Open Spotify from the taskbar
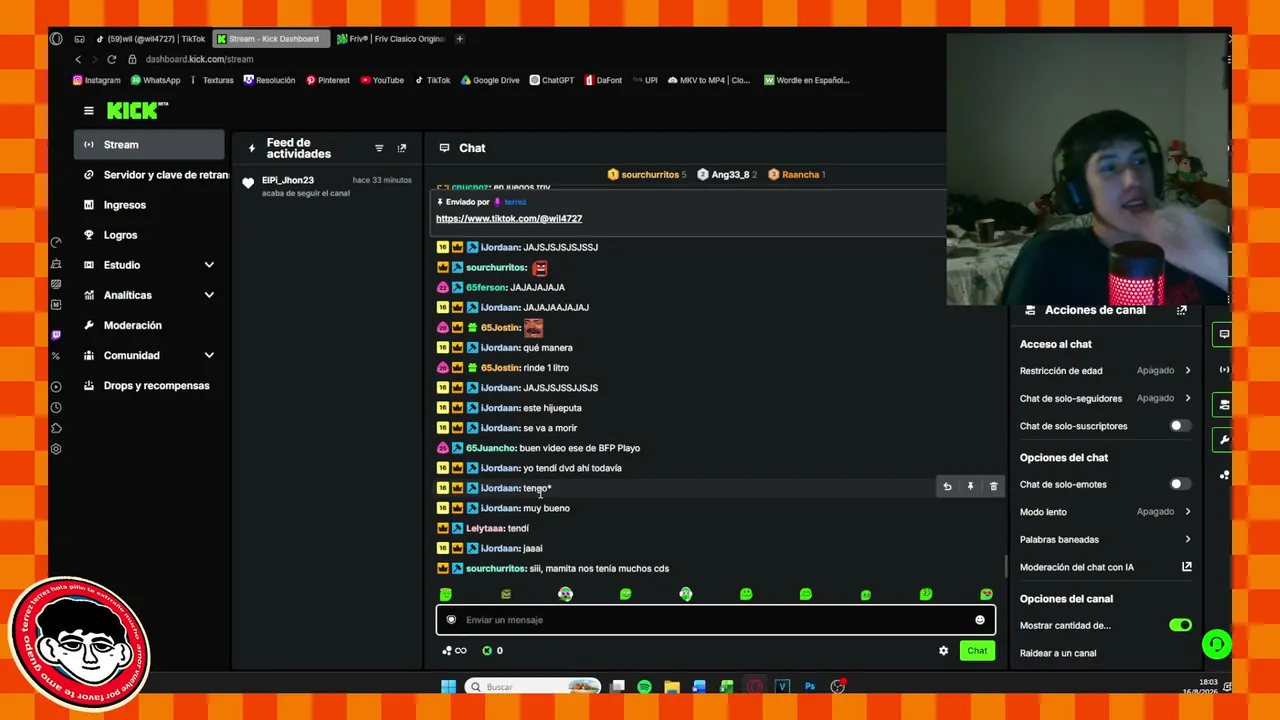This screenshot has width=1280, height=720. pyautogui.click(x=645, y=687)
